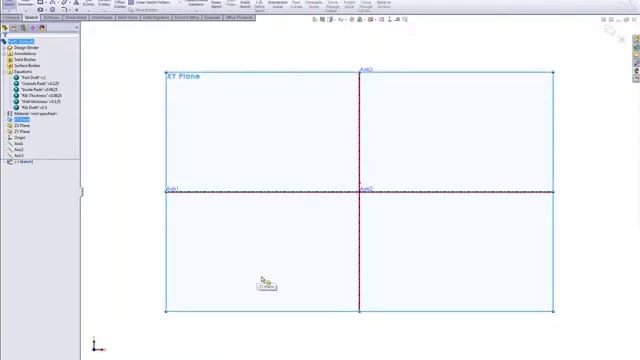Select the "Inside Radii"=0.0625 equation
This screenshot has width=640, height=360.
[39, 90]
